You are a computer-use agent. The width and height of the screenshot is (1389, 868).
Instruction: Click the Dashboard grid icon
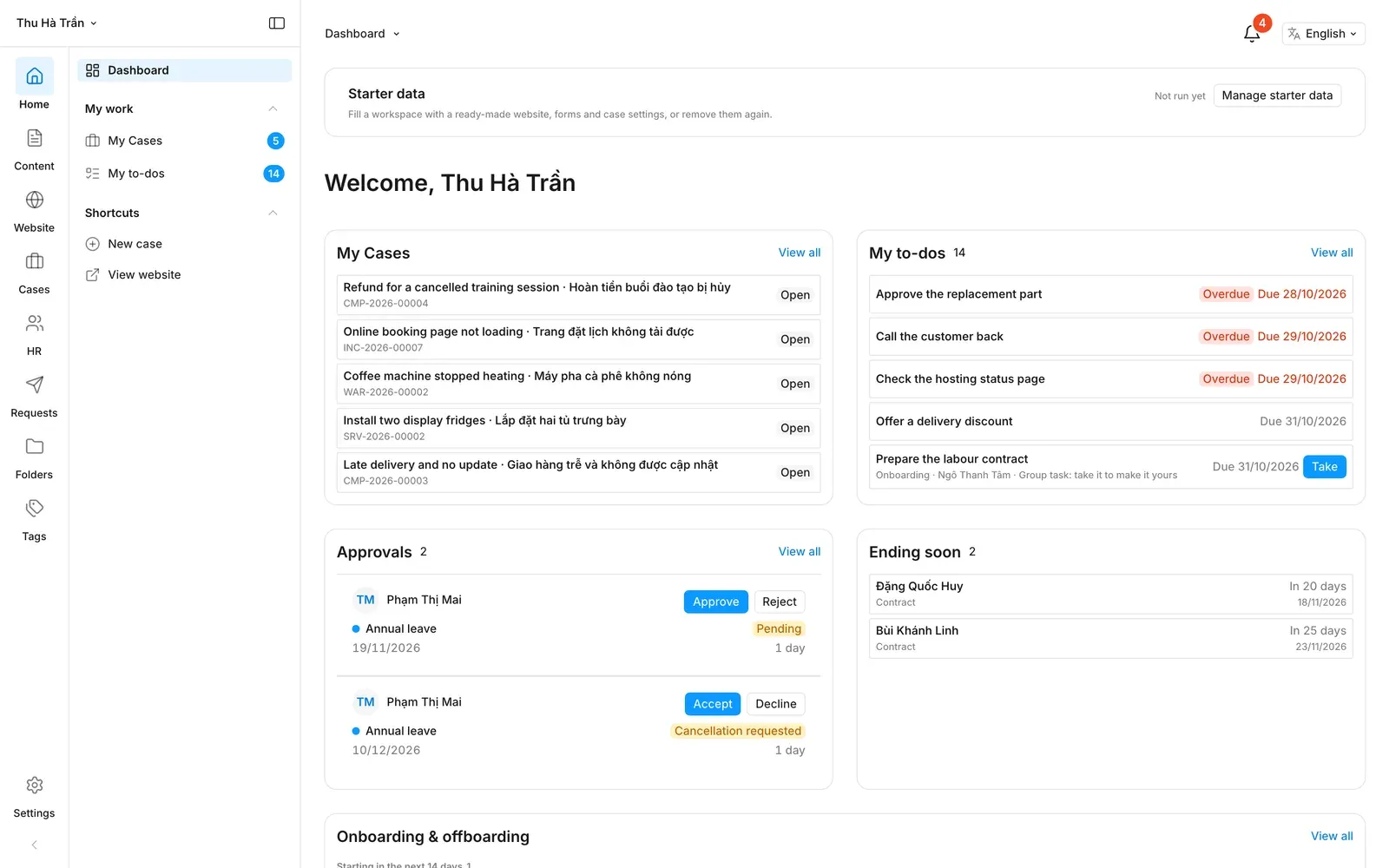point(93,70)
